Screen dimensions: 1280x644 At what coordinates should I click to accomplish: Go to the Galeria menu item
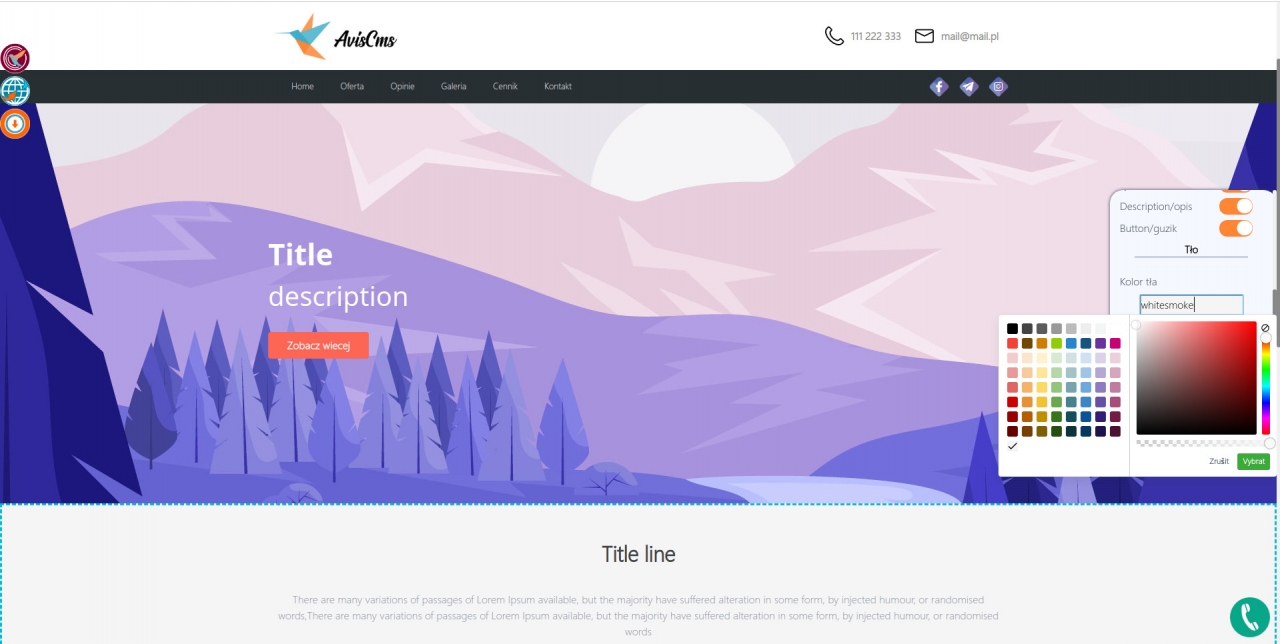(x=453, y=86)
